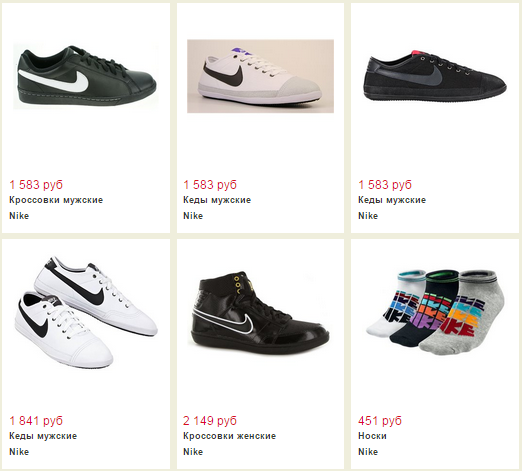The height and width of the screenshot is (471, 522).
Task: Click Nike brand label under Носки
Action: [x=368, y=452]
